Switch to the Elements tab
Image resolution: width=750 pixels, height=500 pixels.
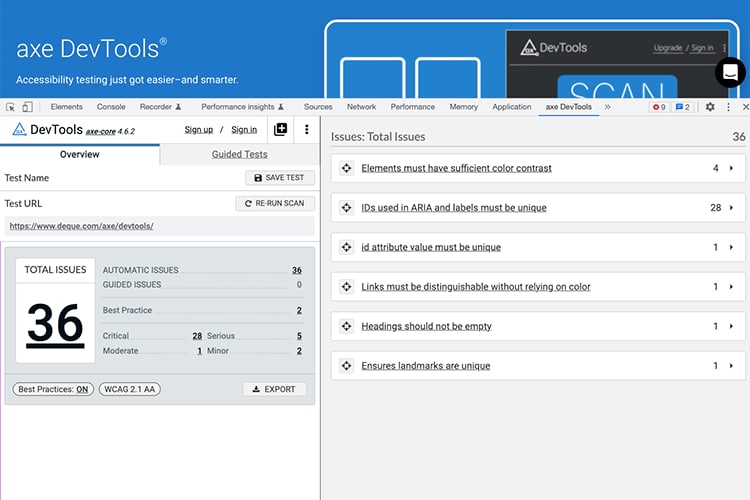click(x=66, y=107)
